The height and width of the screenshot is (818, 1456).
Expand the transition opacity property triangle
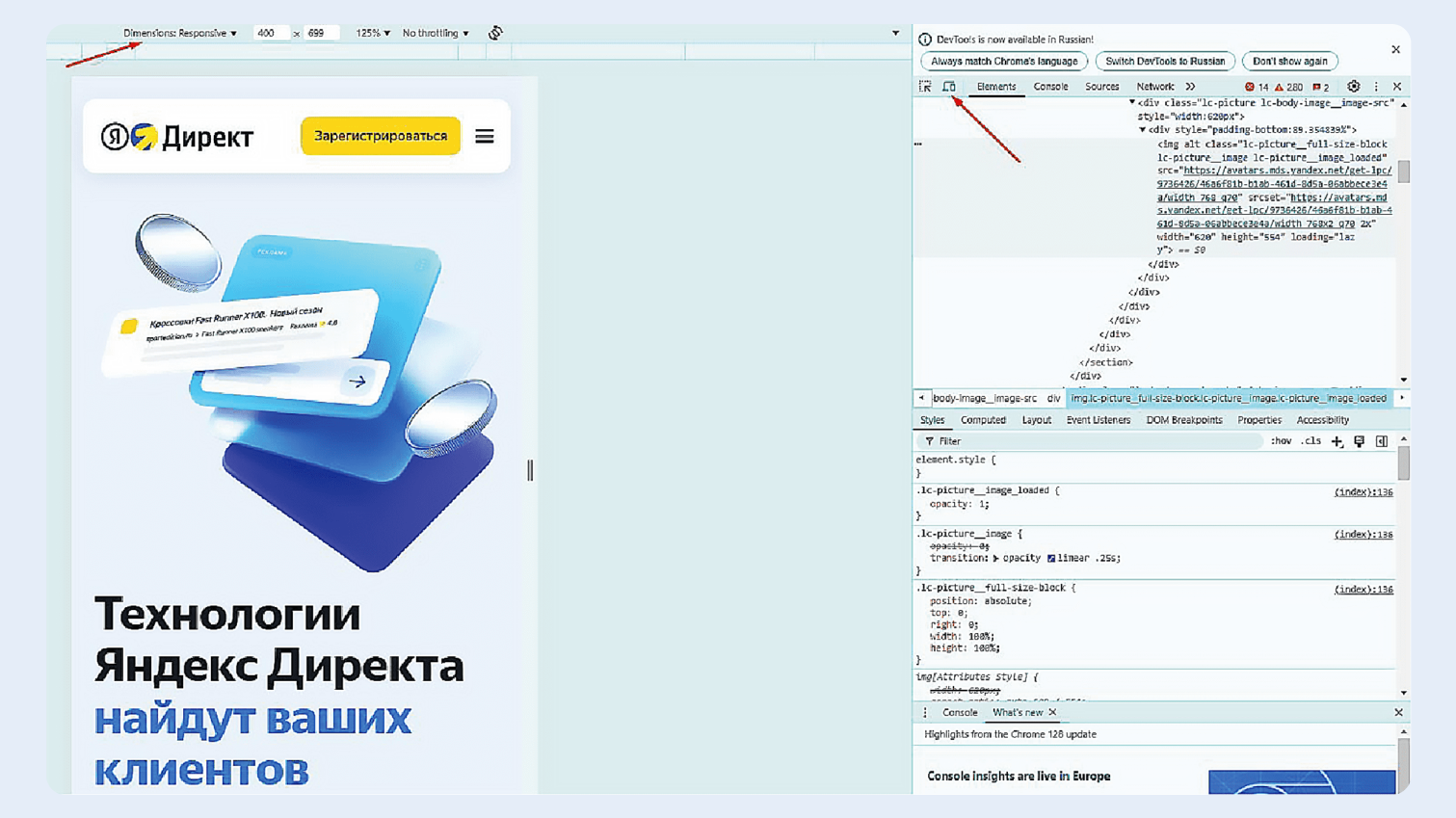pyautogui.click(x=995, y=558)
